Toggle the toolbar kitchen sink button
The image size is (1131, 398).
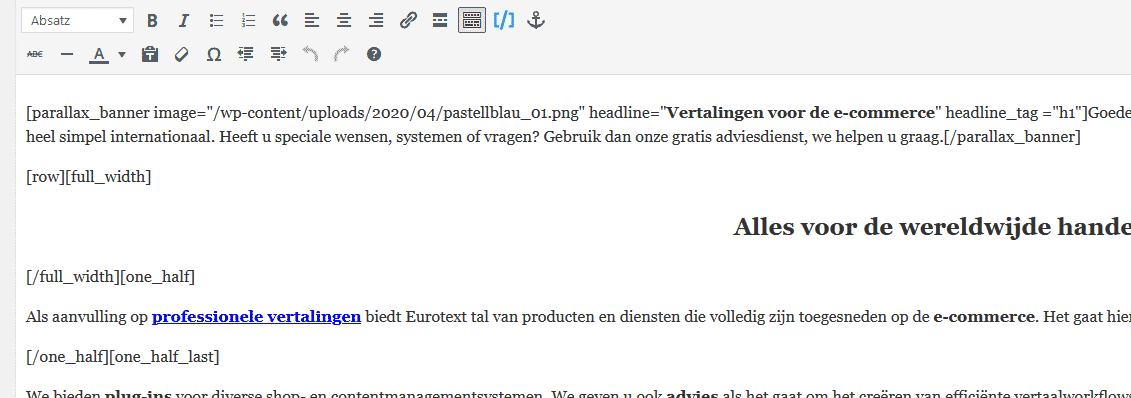pyautogui.click(x=472, y=21)
